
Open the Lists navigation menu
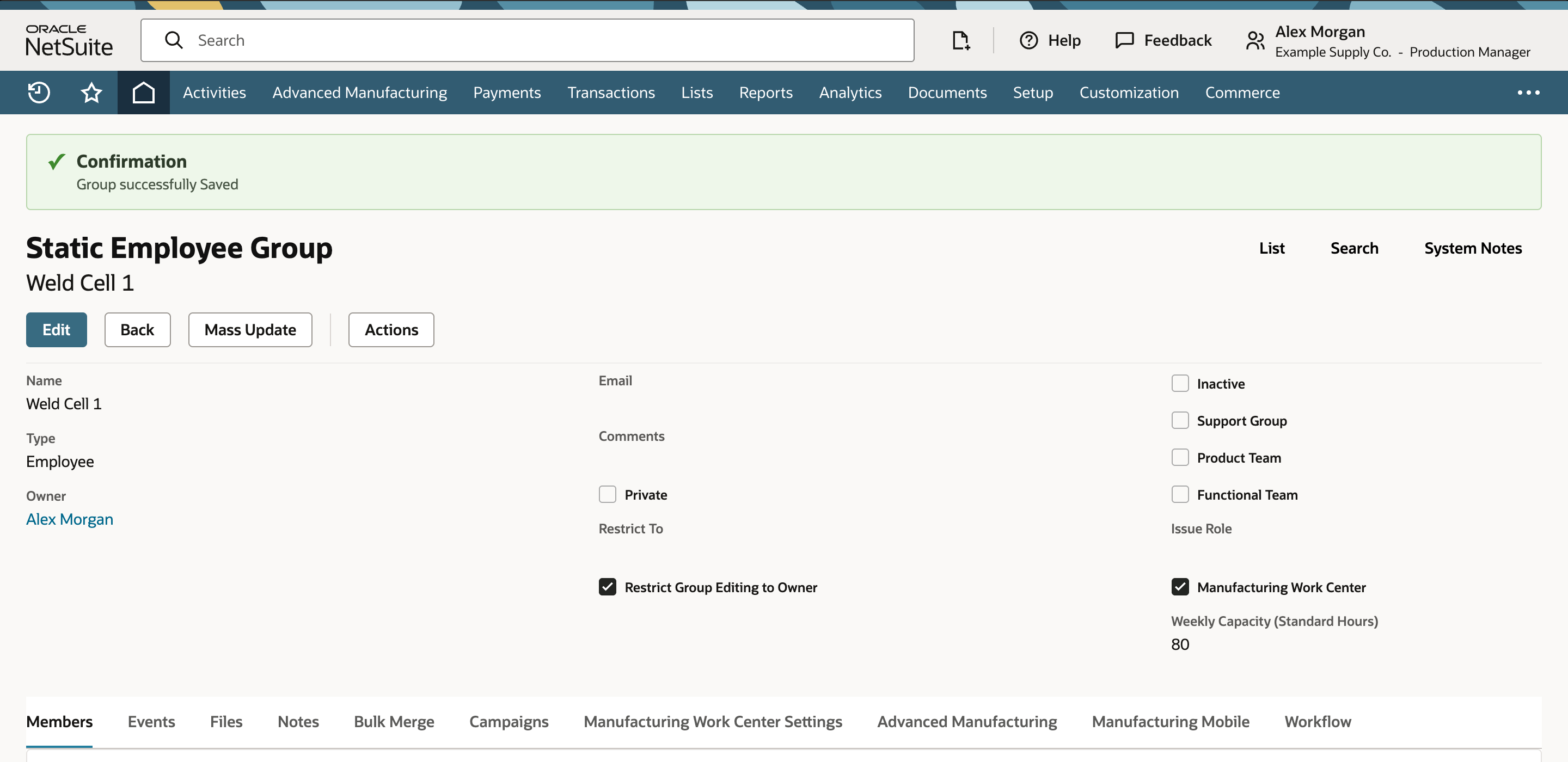pyautogui.click(x=697, y=93)
